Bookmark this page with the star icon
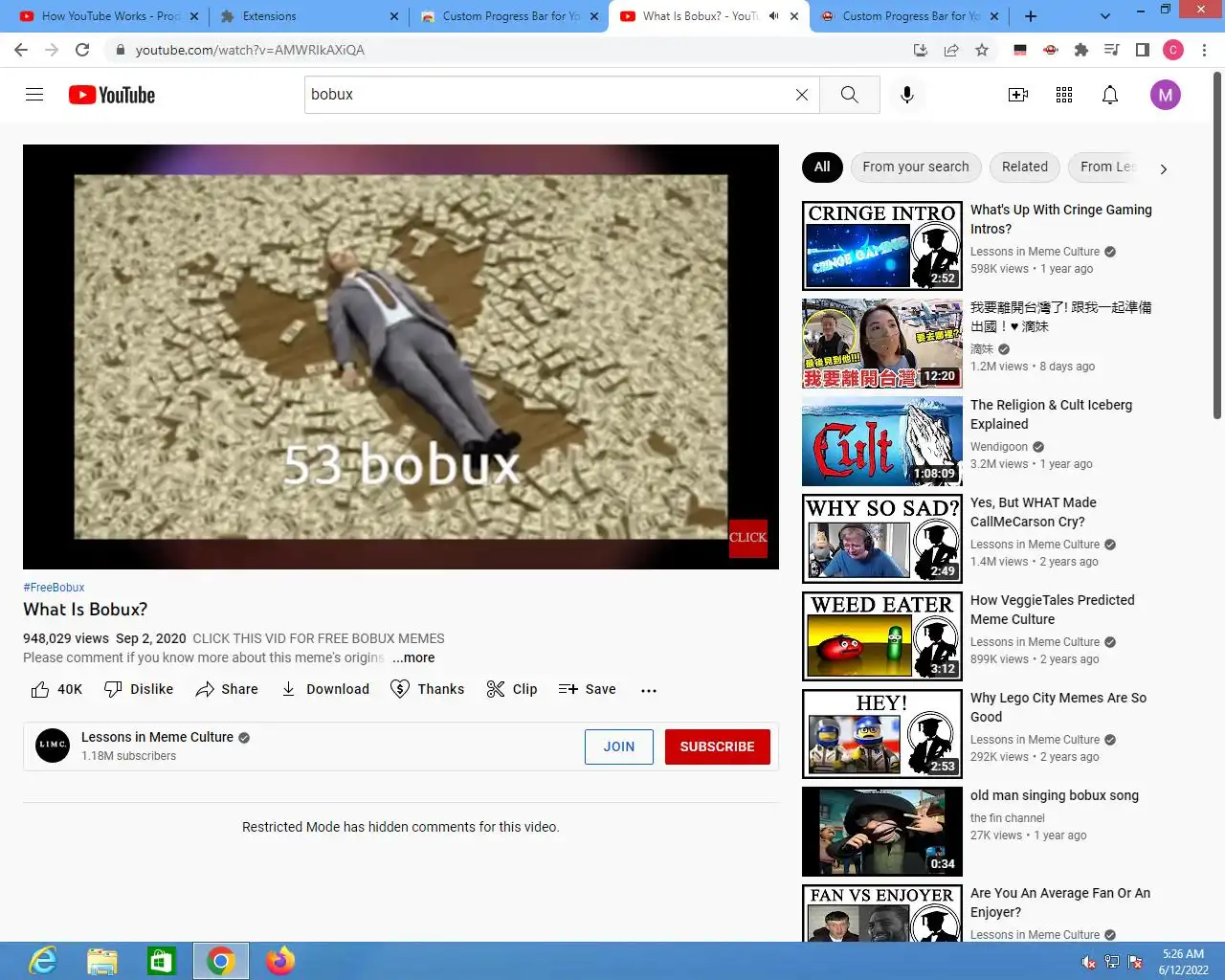Viewport: 1225px width, 980px height. click(982, 50)
